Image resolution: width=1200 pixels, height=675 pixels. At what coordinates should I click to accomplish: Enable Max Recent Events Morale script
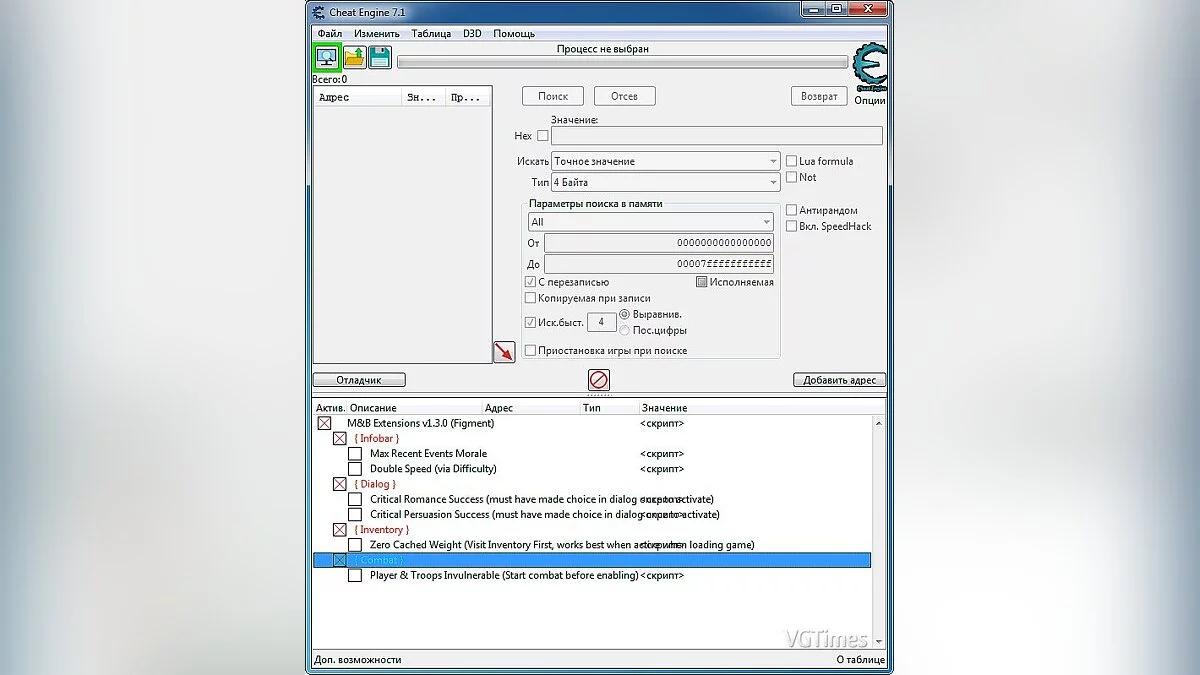click(354, 454)
